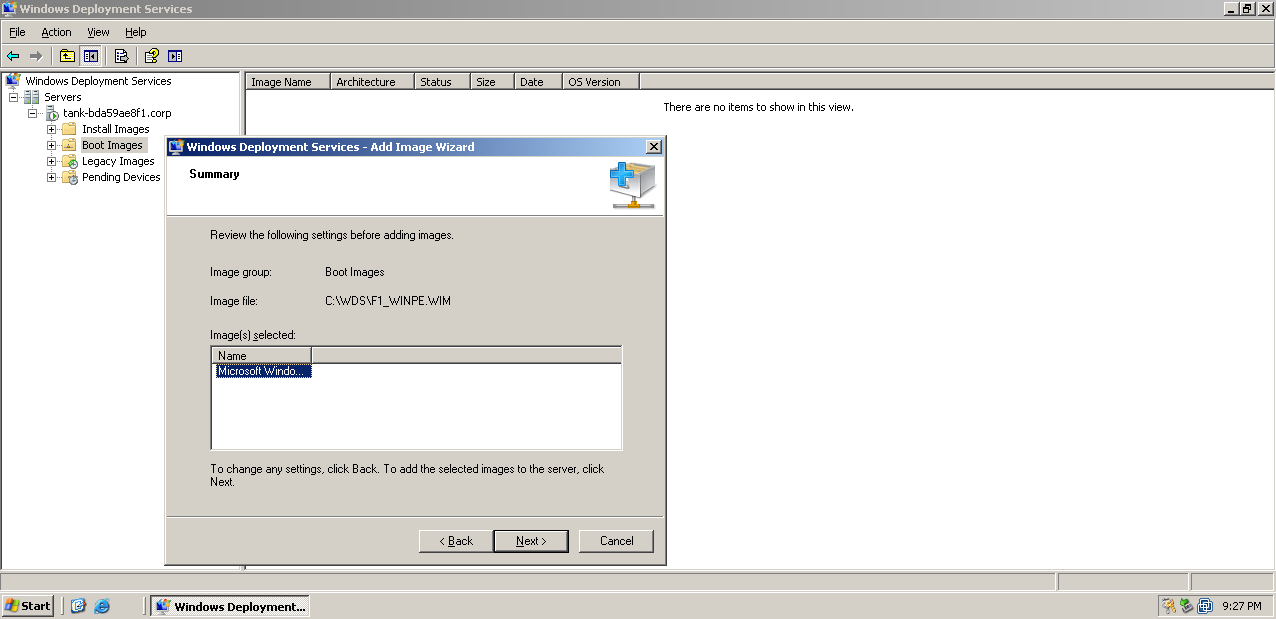Screen dimensions: 1276x619
Task: Expand the Install Images node
Action: click(x=52, y=129)
